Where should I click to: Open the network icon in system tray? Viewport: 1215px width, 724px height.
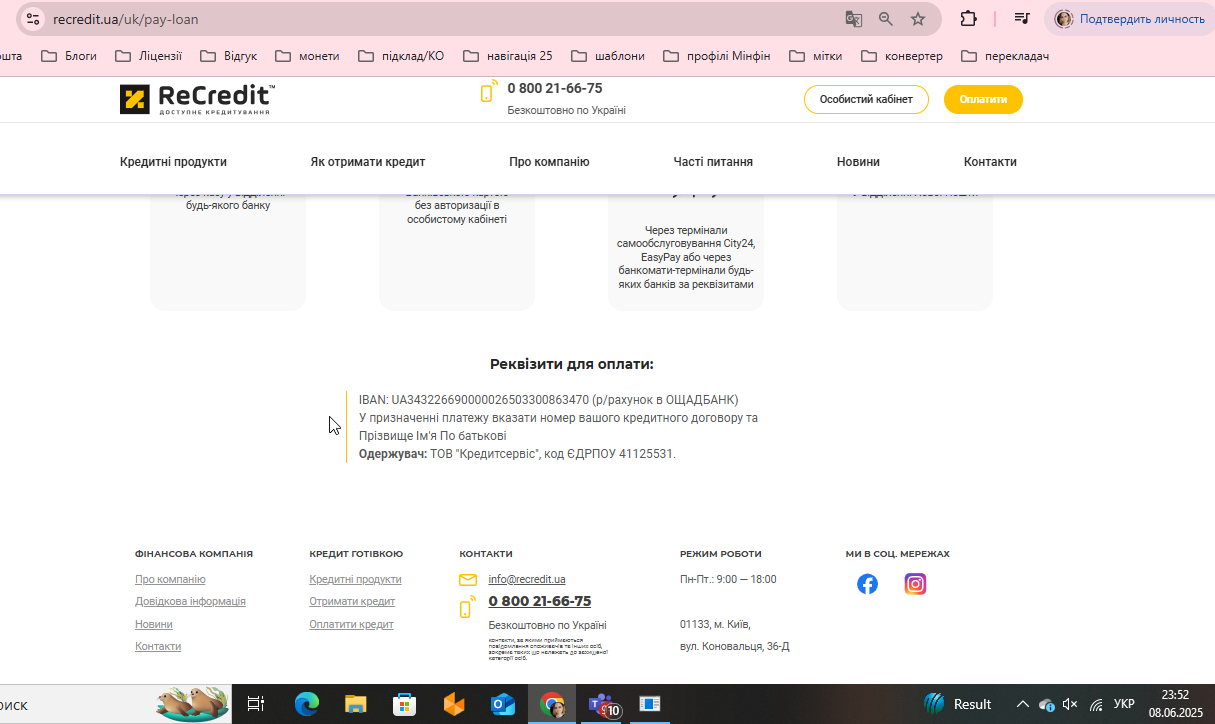click(1096, 704)
